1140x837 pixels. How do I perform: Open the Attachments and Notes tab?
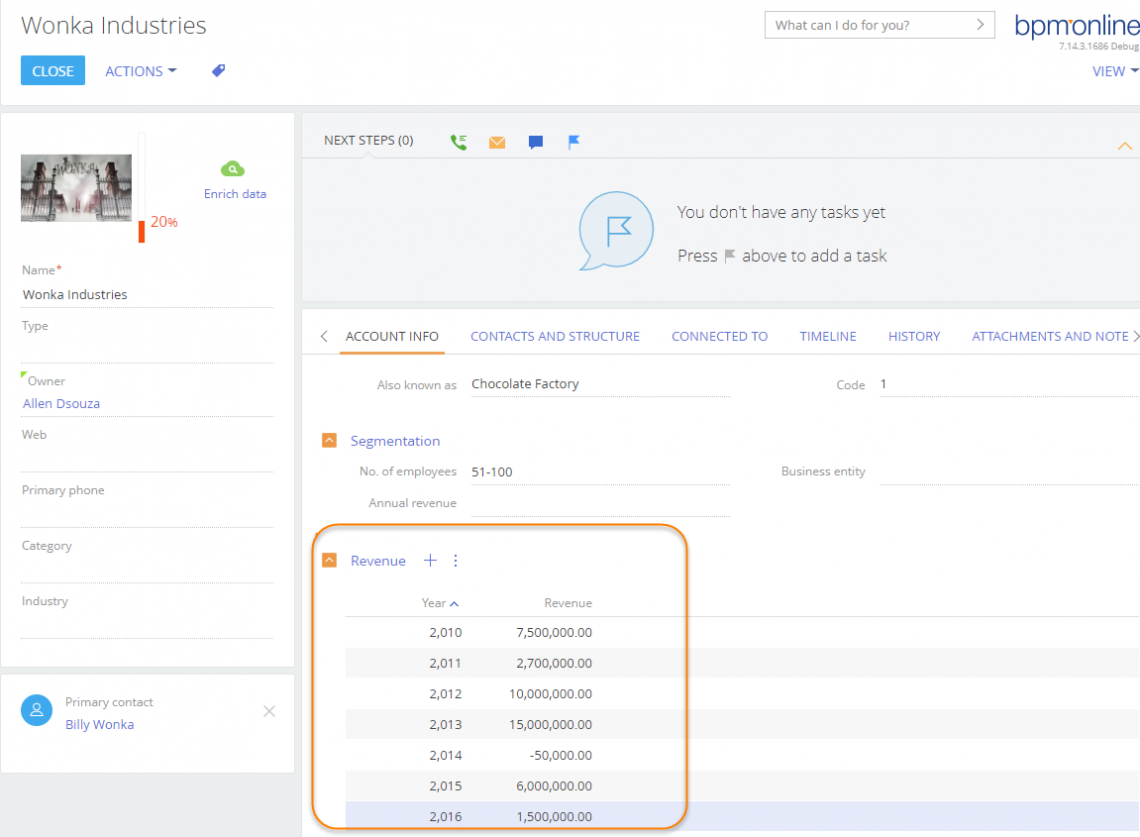pos(1050,337)
